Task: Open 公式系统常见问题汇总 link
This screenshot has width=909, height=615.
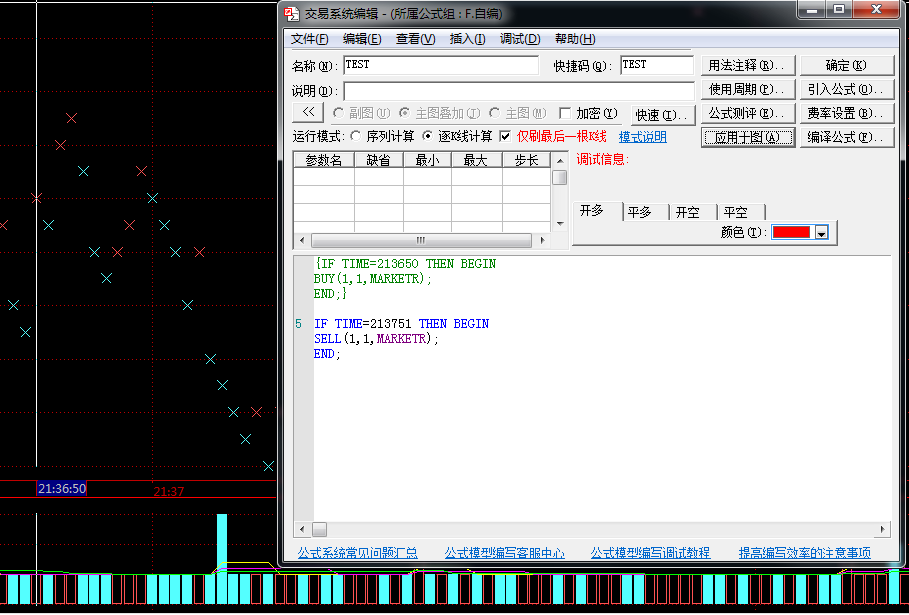Action: pyautogui.click(x=358, y=553)
